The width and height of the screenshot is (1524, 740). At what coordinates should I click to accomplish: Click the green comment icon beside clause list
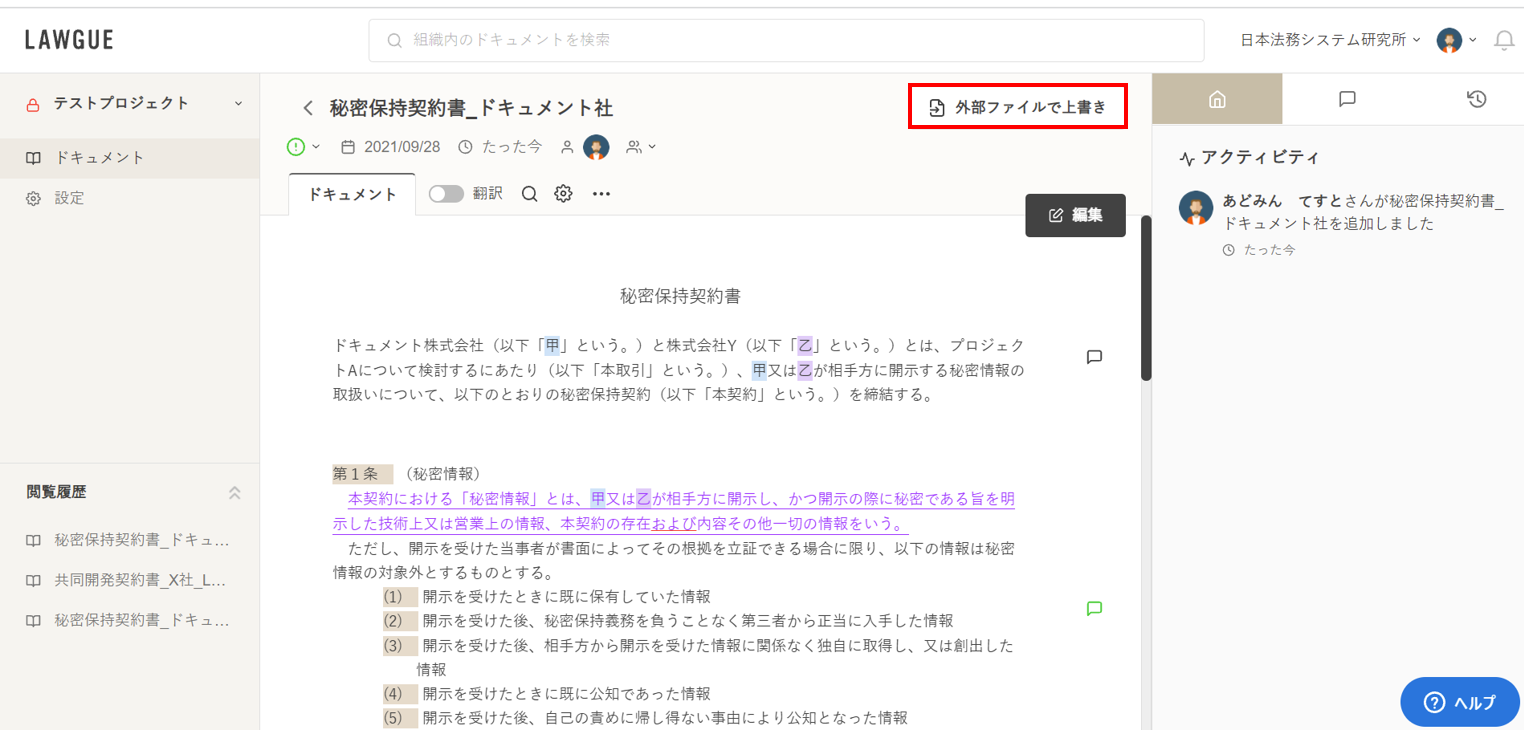coord(1094,608)
